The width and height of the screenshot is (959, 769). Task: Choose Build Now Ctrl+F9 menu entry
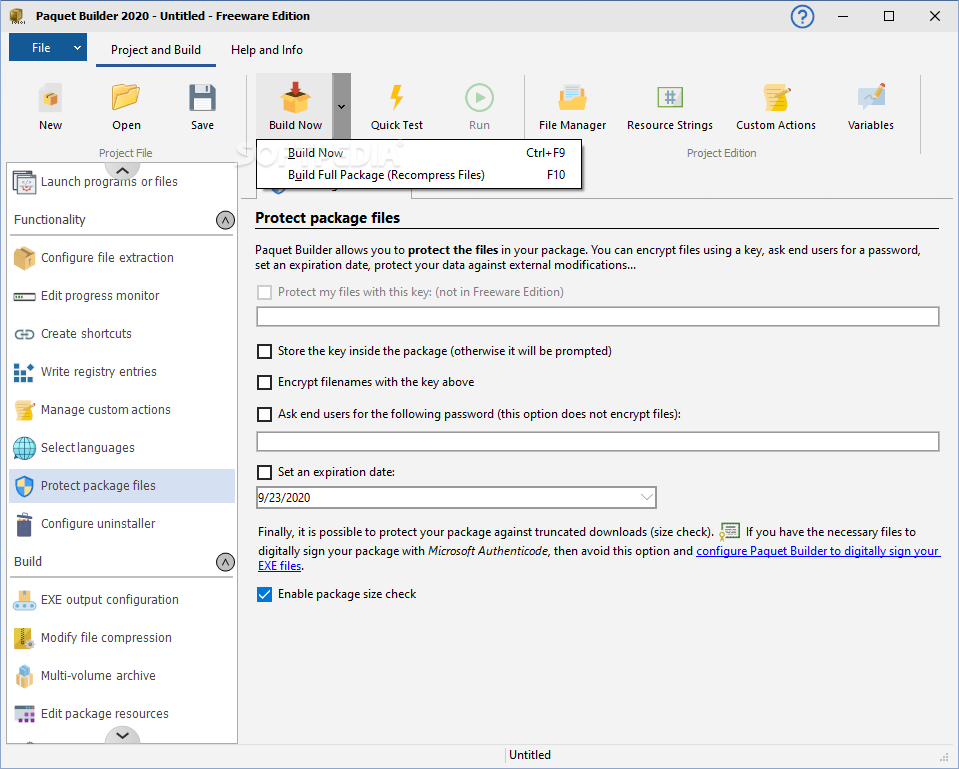point(419,153)
